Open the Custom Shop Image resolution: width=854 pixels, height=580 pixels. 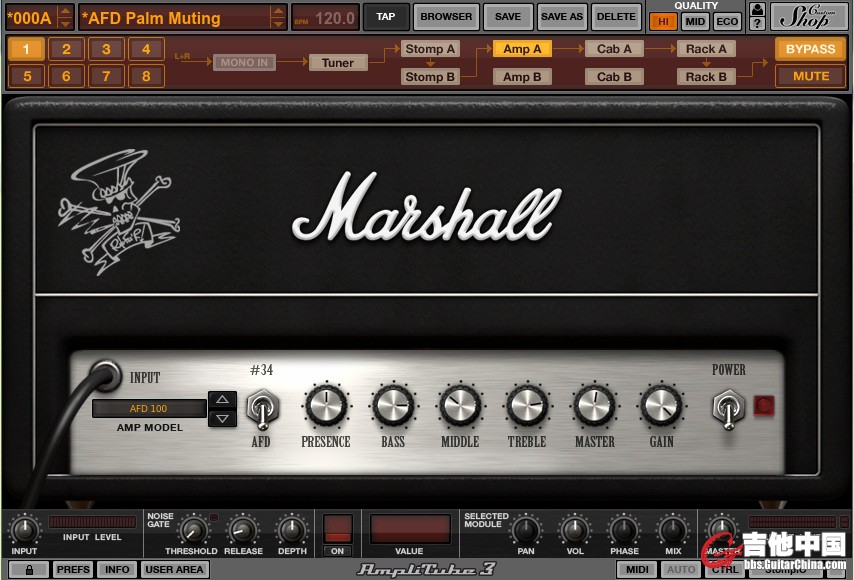[x=809, y=16]
